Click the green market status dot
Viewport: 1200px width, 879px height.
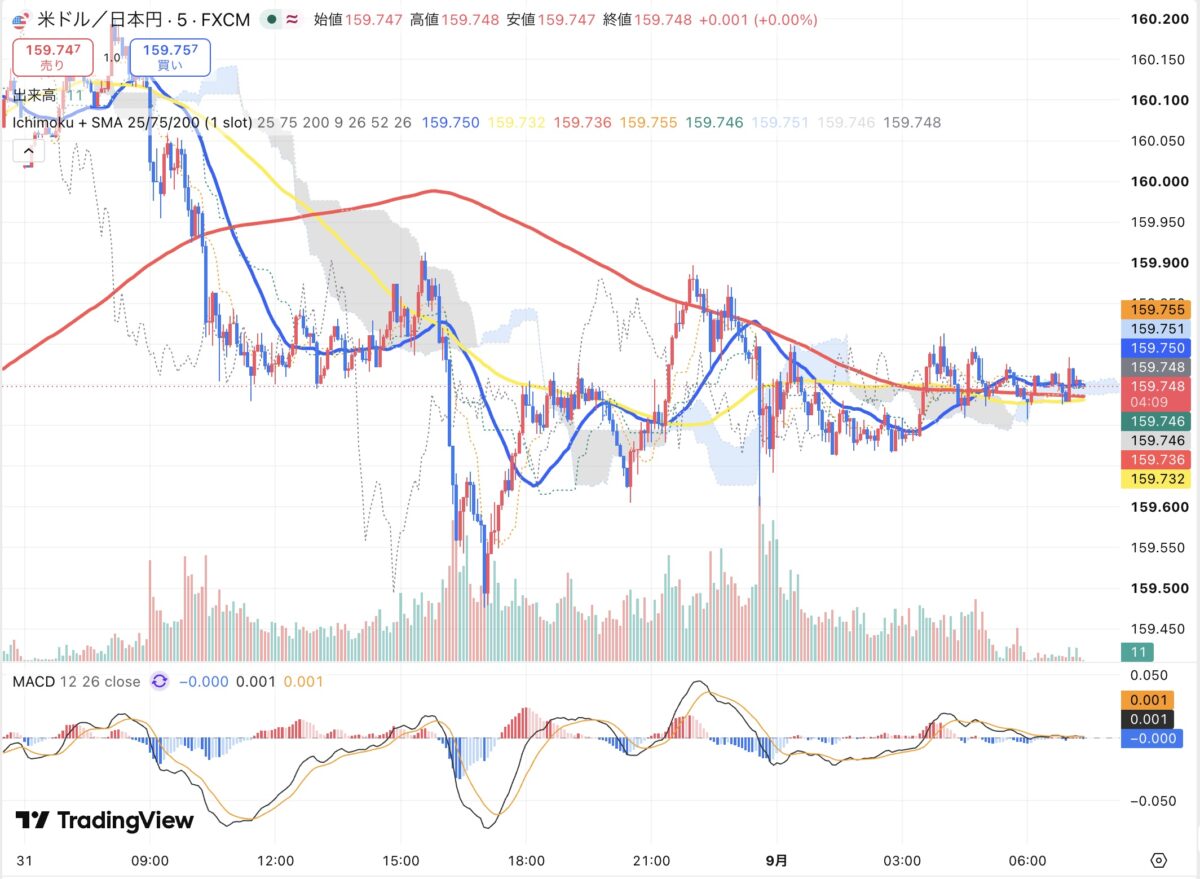coord(271,20)
